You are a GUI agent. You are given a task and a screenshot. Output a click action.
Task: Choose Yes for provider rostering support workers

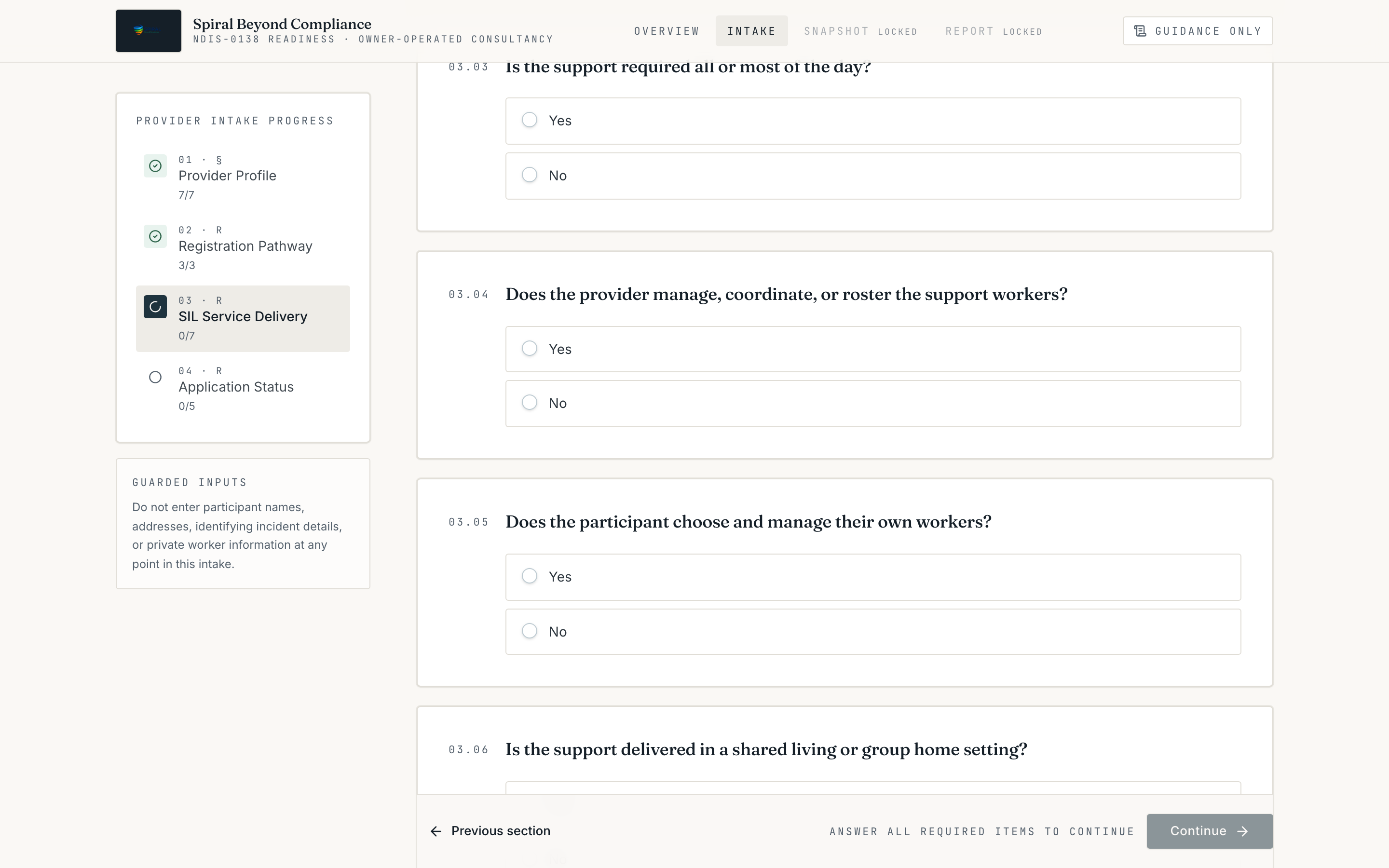pos(873,349)
